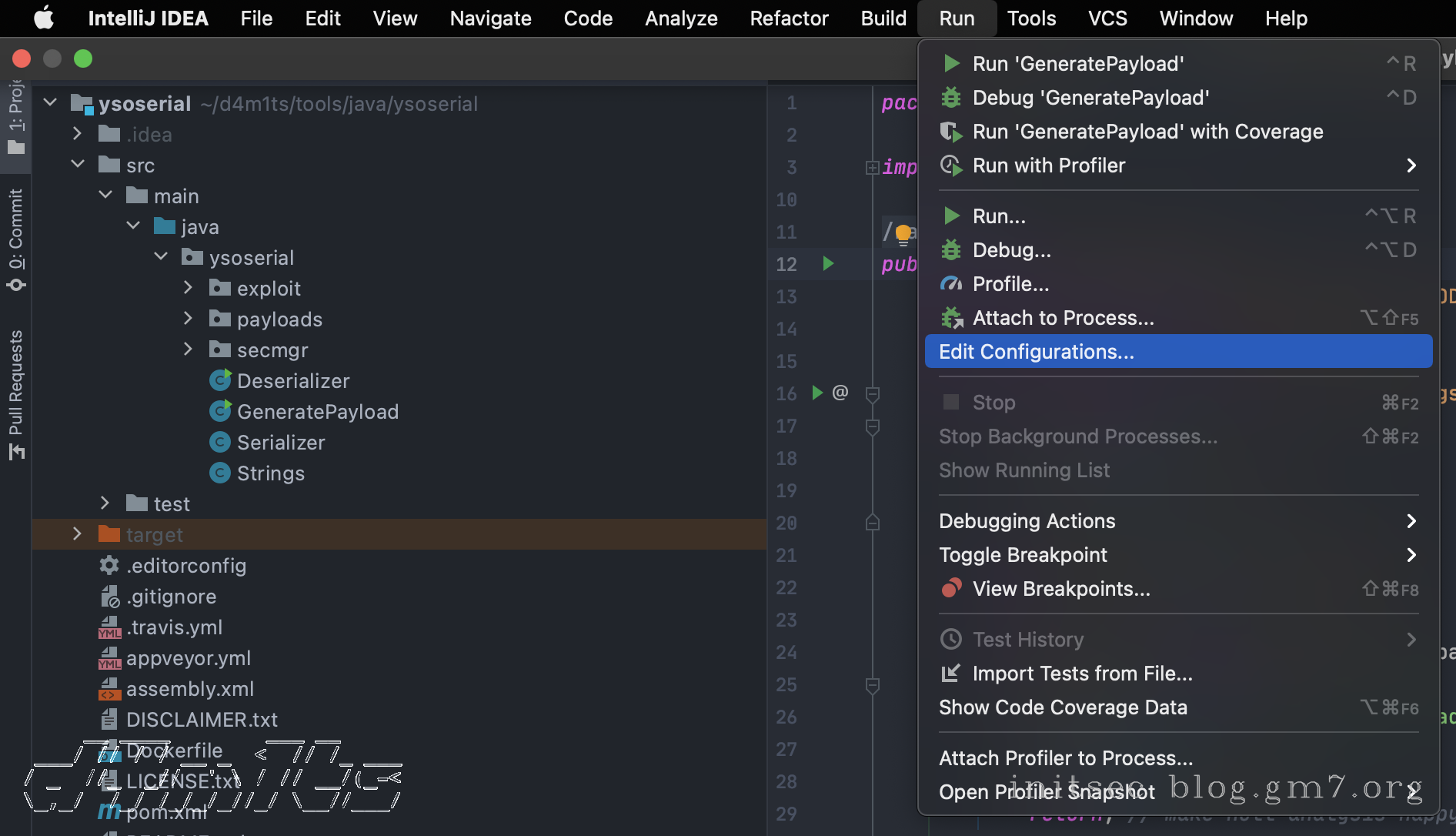Open the Pull Requests tool window
Screen dimensions: 1456x836
15,393
